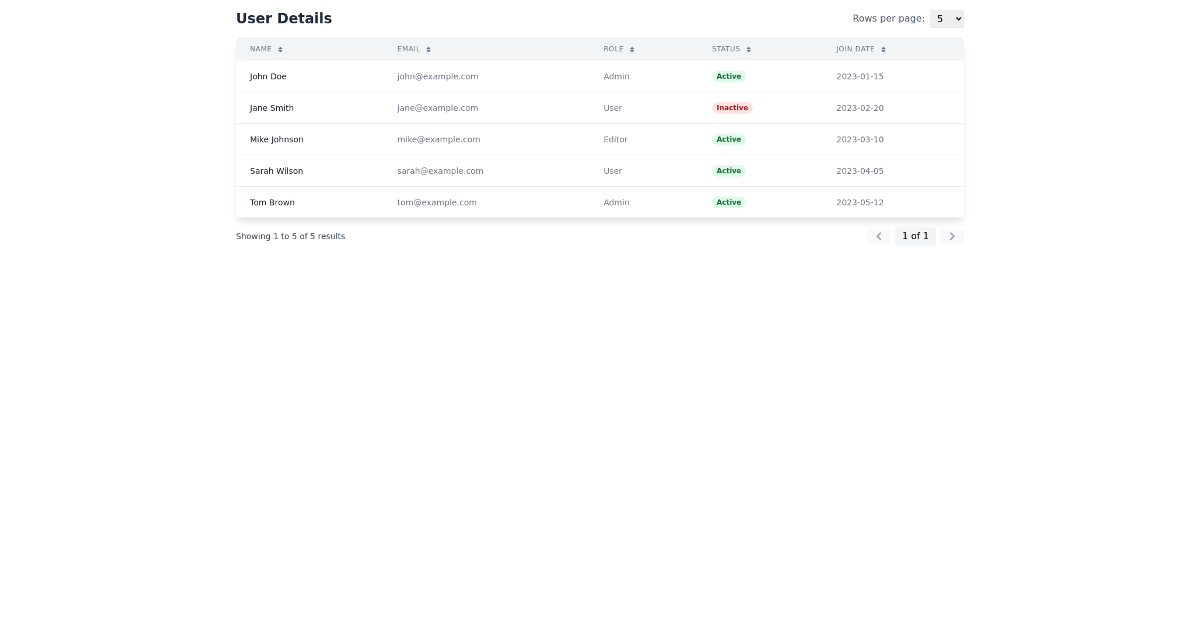Click the sort icon beside STATUS header
This screenshot has height=630, width=1200.
tap(747, 48)
